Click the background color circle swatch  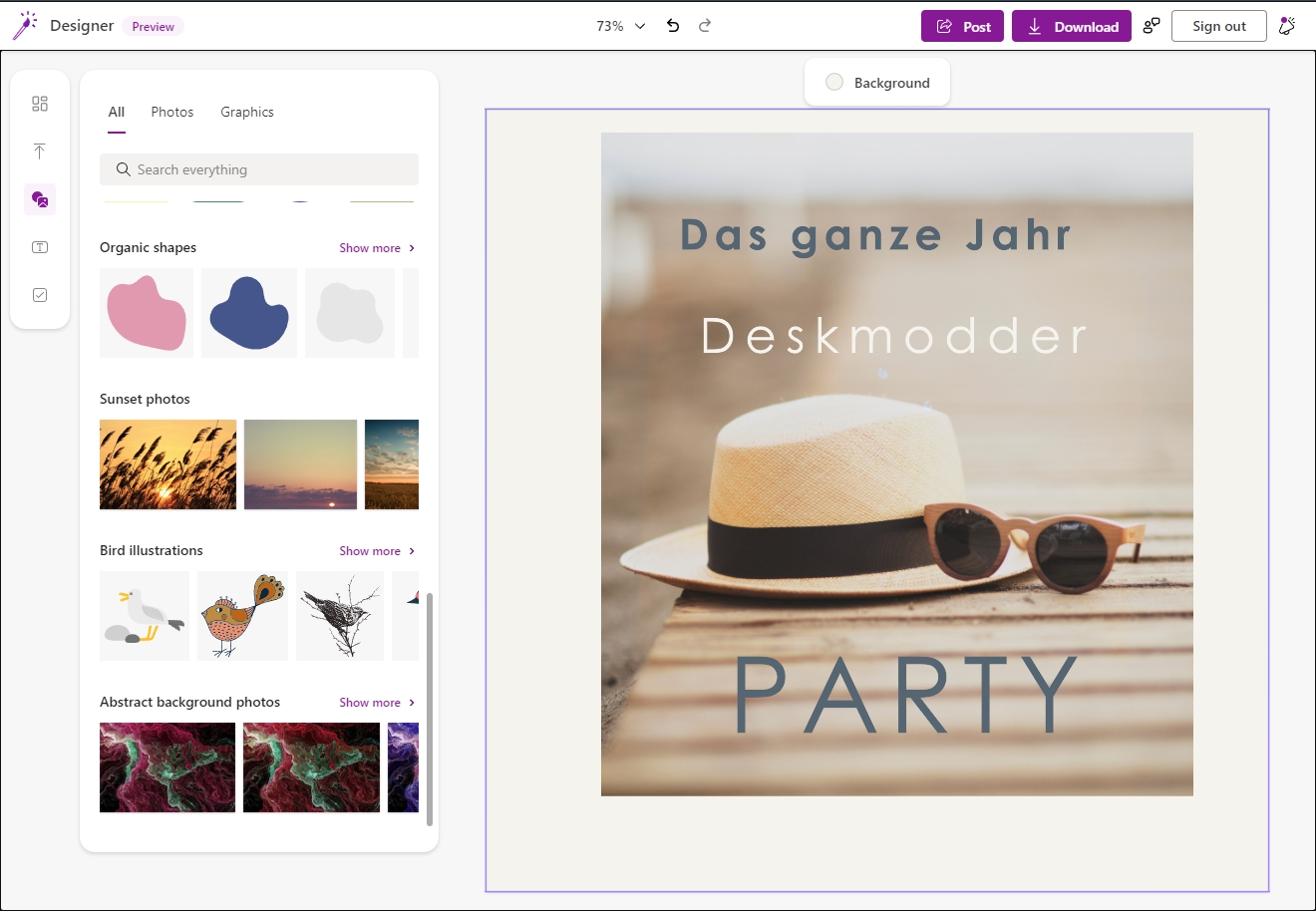click(834, 83)
